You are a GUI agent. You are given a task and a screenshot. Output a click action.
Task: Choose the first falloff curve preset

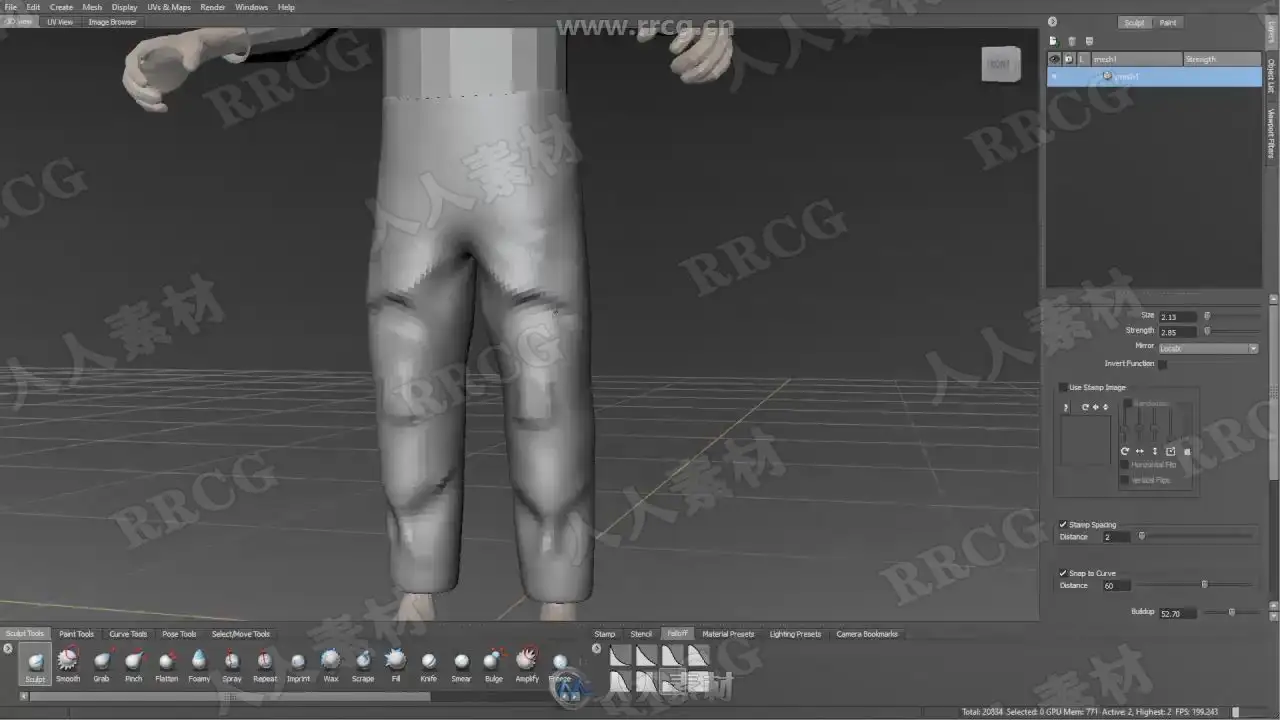tap(620, 656)
